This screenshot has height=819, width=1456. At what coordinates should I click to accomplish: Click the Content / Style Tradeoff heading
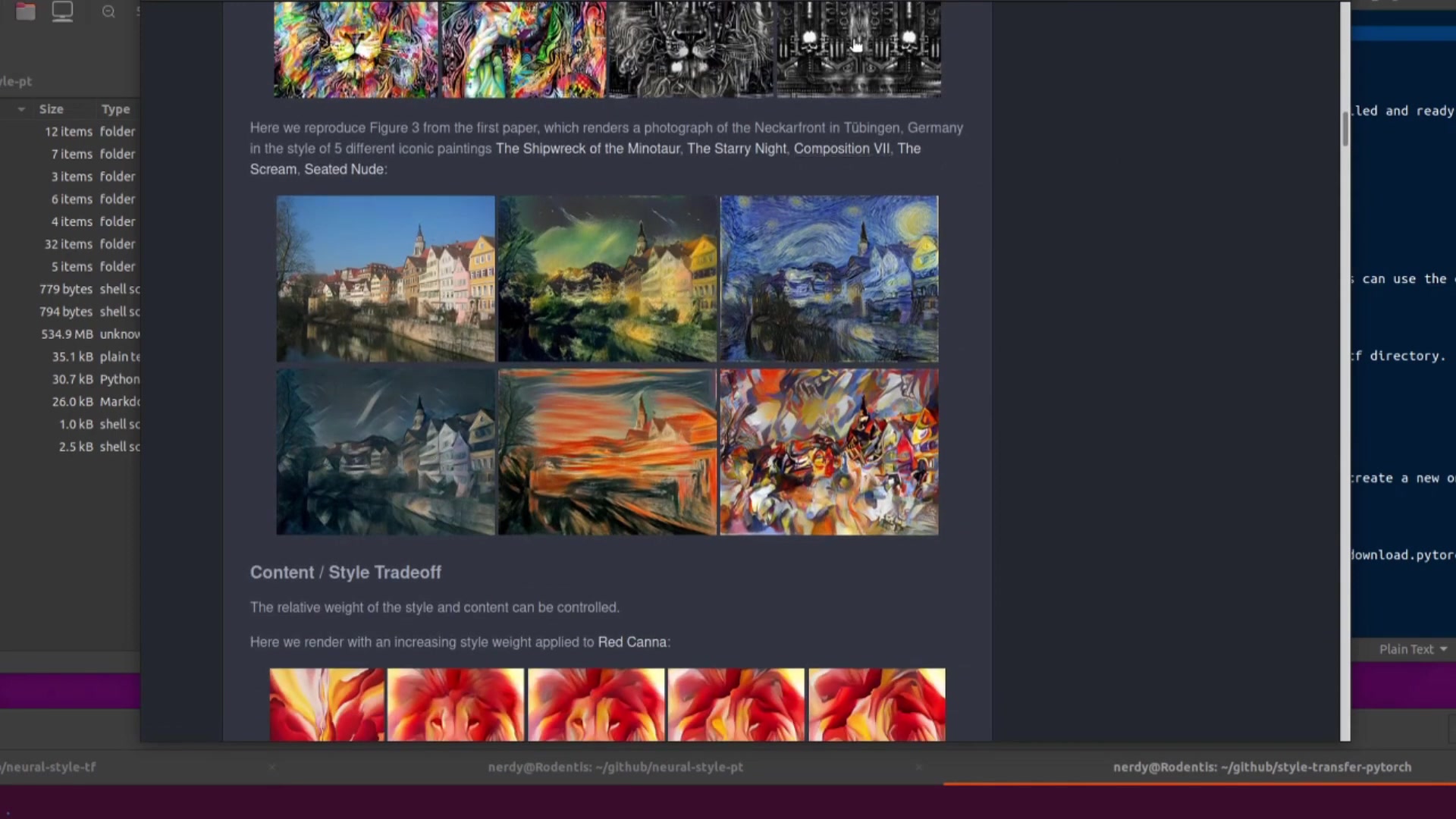[x=346, y=573]
